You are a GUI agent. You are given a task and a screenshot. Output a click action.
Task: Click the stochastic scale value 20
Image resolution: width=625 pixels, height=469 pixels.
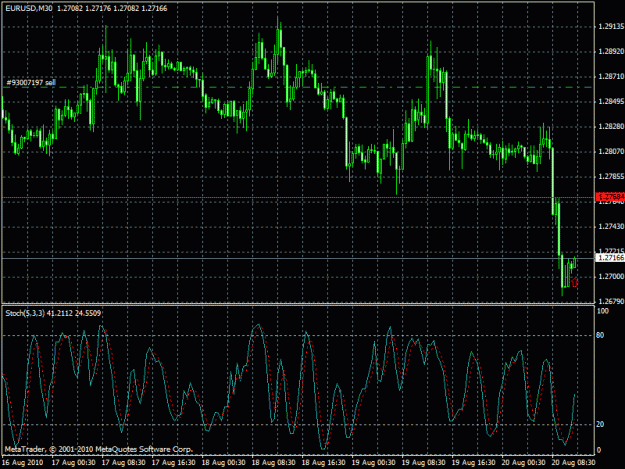(x=600, y=424)
